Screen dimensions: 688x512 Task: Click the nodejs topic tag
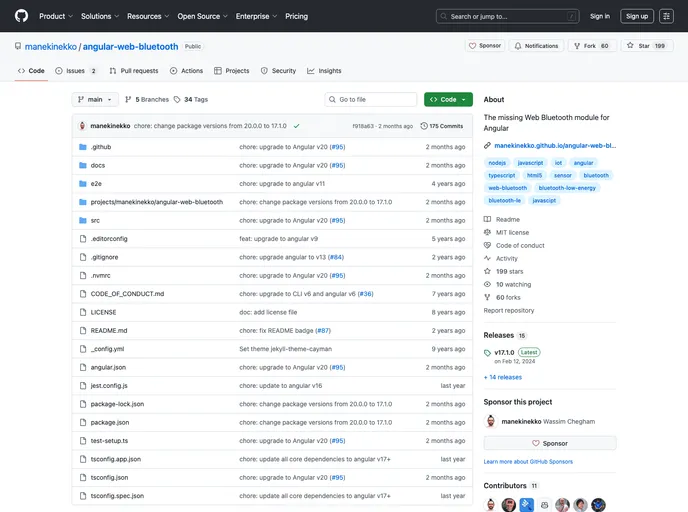497,163
